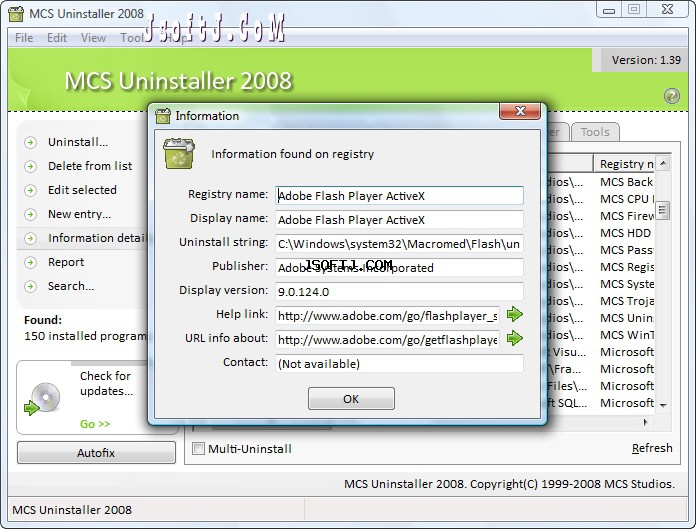Image resolution: width=696 pixels, height=529 pixels.
Task: Select Report option in side panel
Action: pyautogui.click(x=66, y=262)
